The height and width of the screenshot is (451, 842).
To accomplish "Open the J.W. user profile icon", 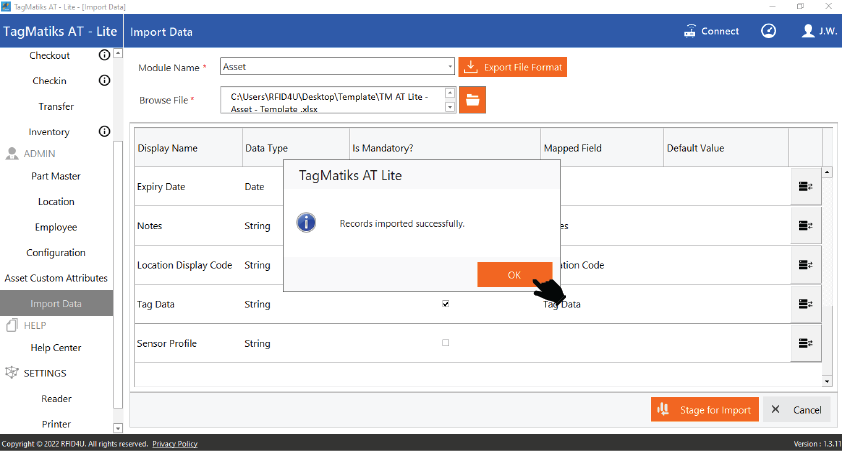I will click(808, 31).
